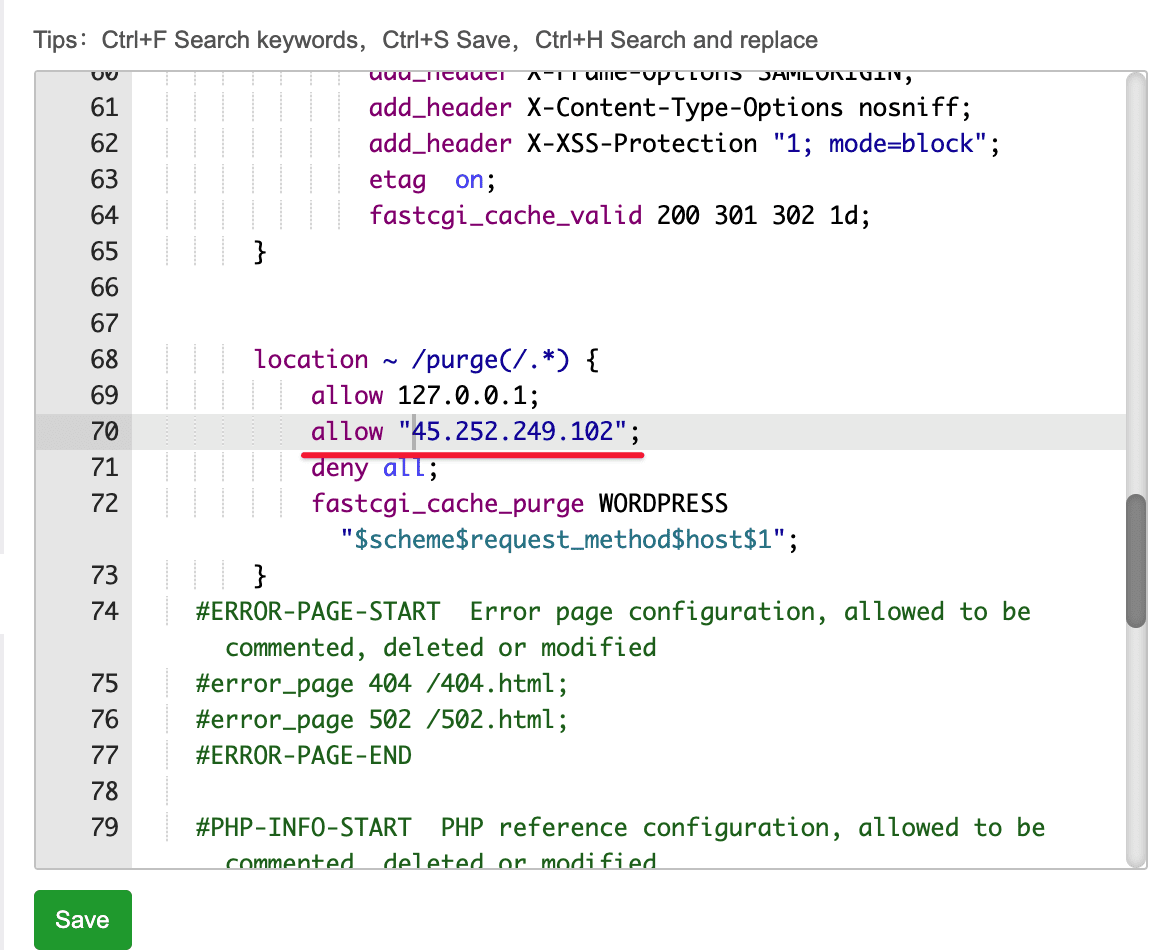Click the '#ERROR-PAGE-END' comment line

pos(304,756)
